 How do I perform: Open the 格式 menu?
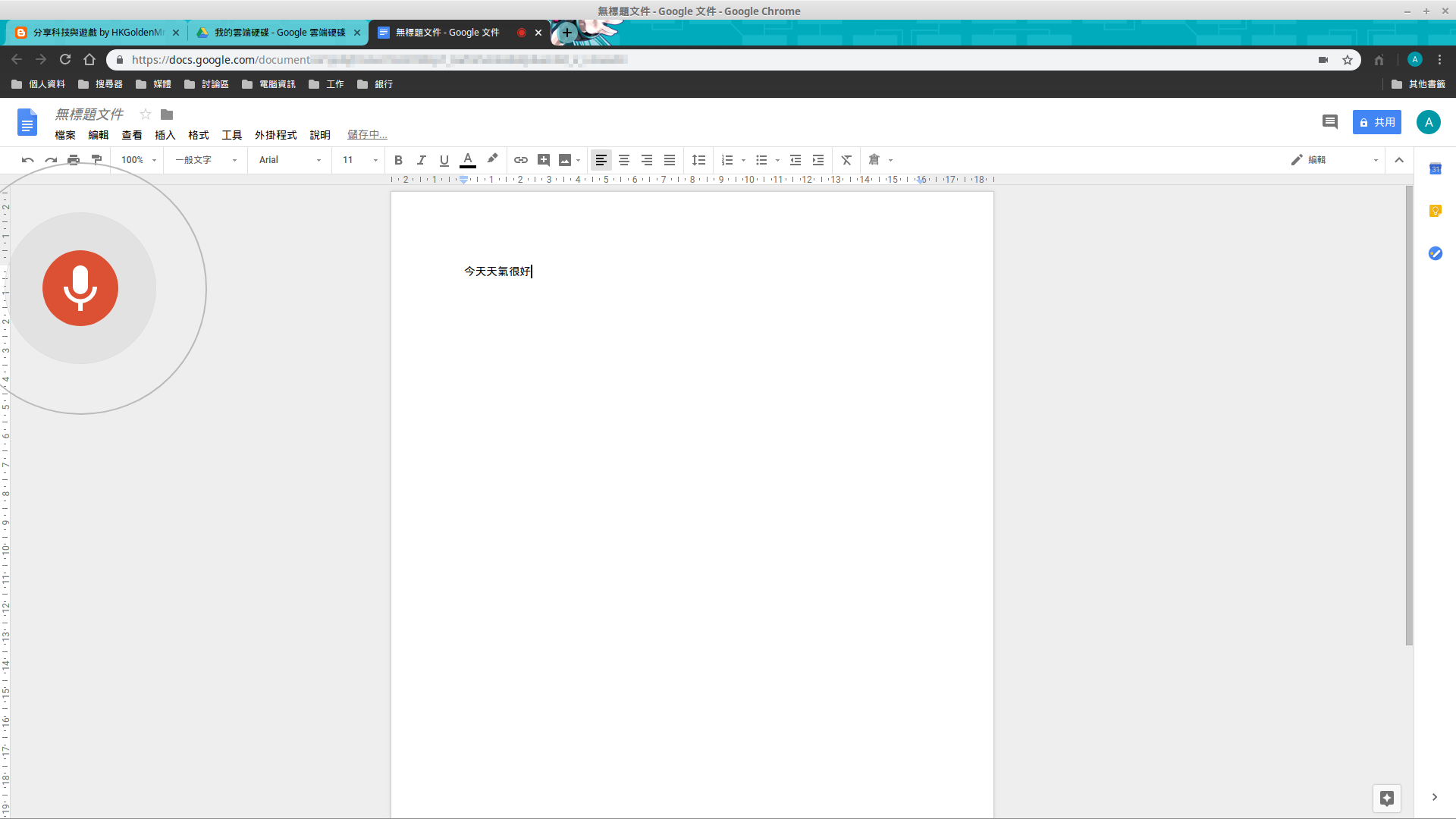click(199, 135)
